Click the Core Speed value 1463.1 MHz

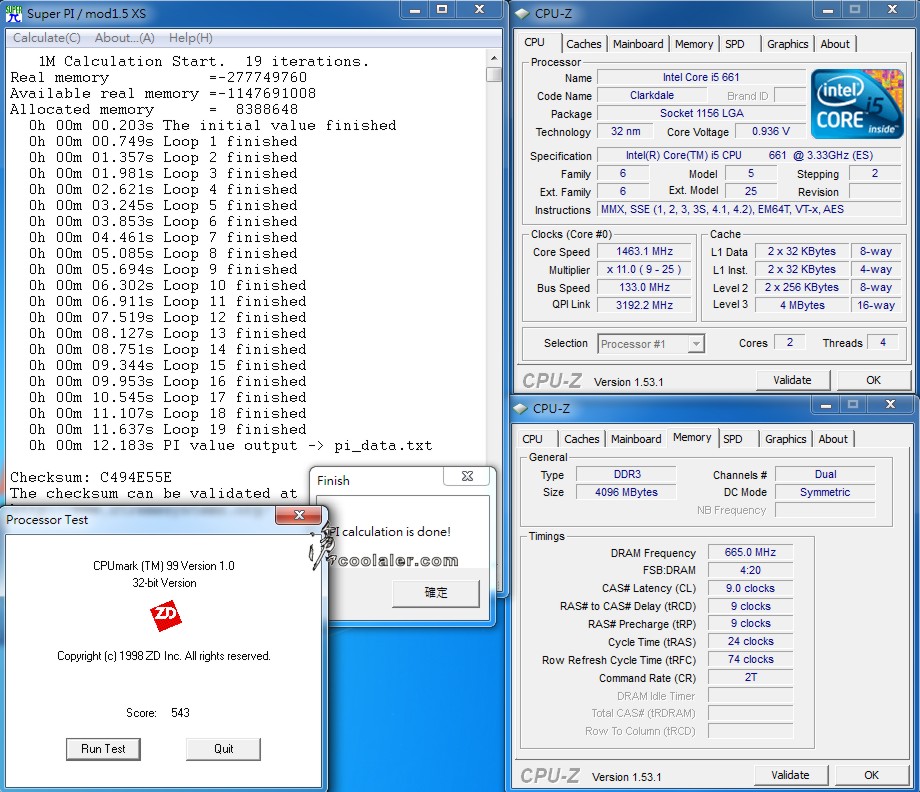tap(644, 251)
